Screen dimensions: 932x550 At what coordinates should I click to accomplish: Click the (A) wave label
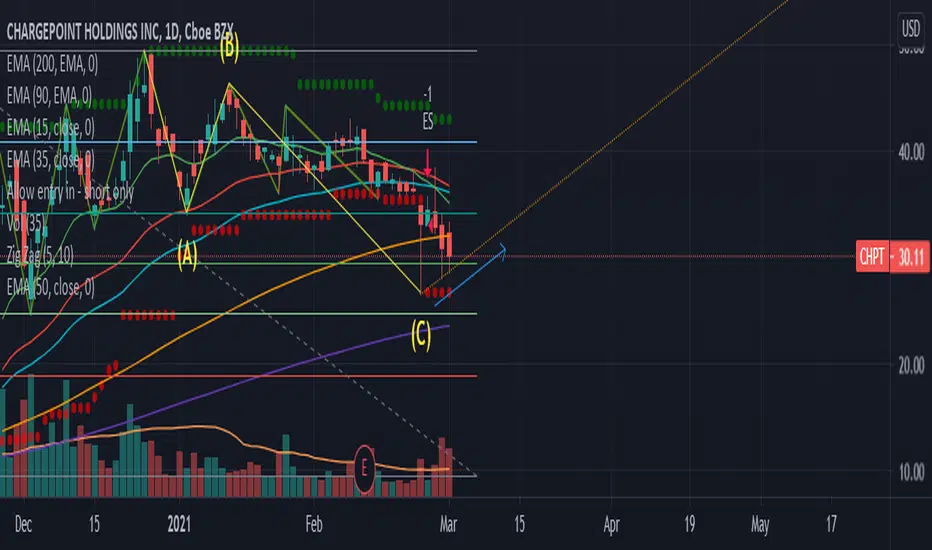[187, 255]
